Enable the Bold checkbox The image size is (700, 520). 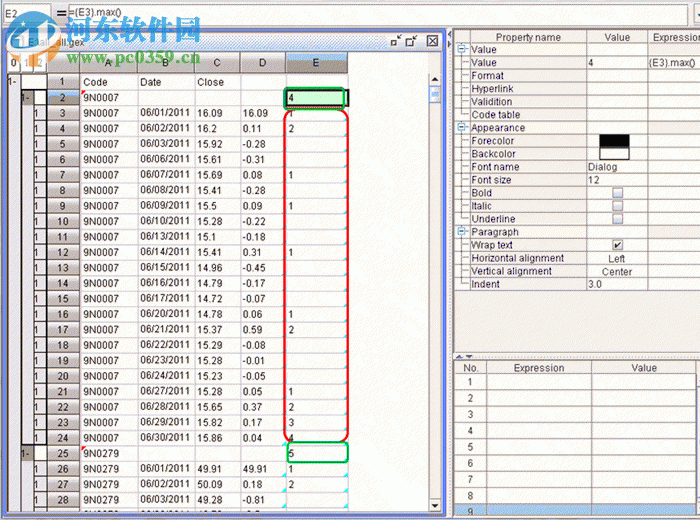pos(617,193)
